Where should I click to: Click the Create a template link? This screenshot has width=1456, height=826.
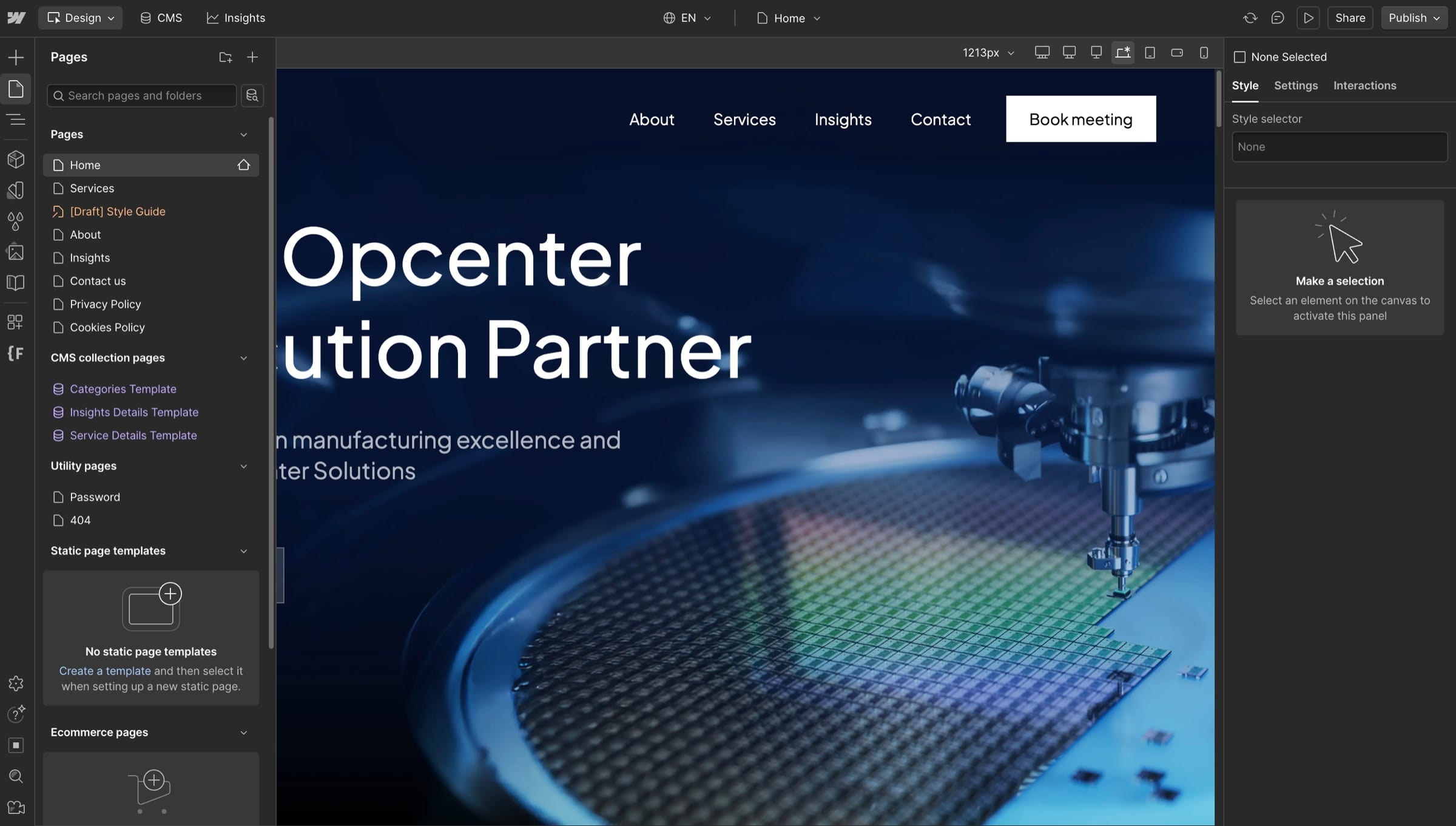(x=105, y=671)
